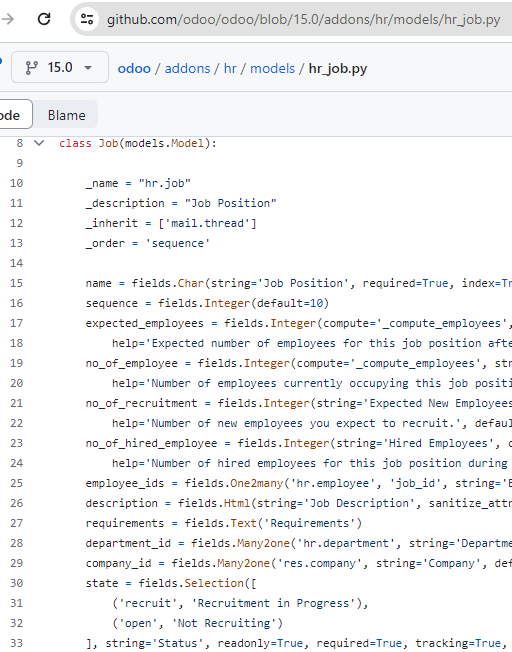Switch to the Code tab
The width and height of the screenshot is (512, 652).
(x=15, y=114)
